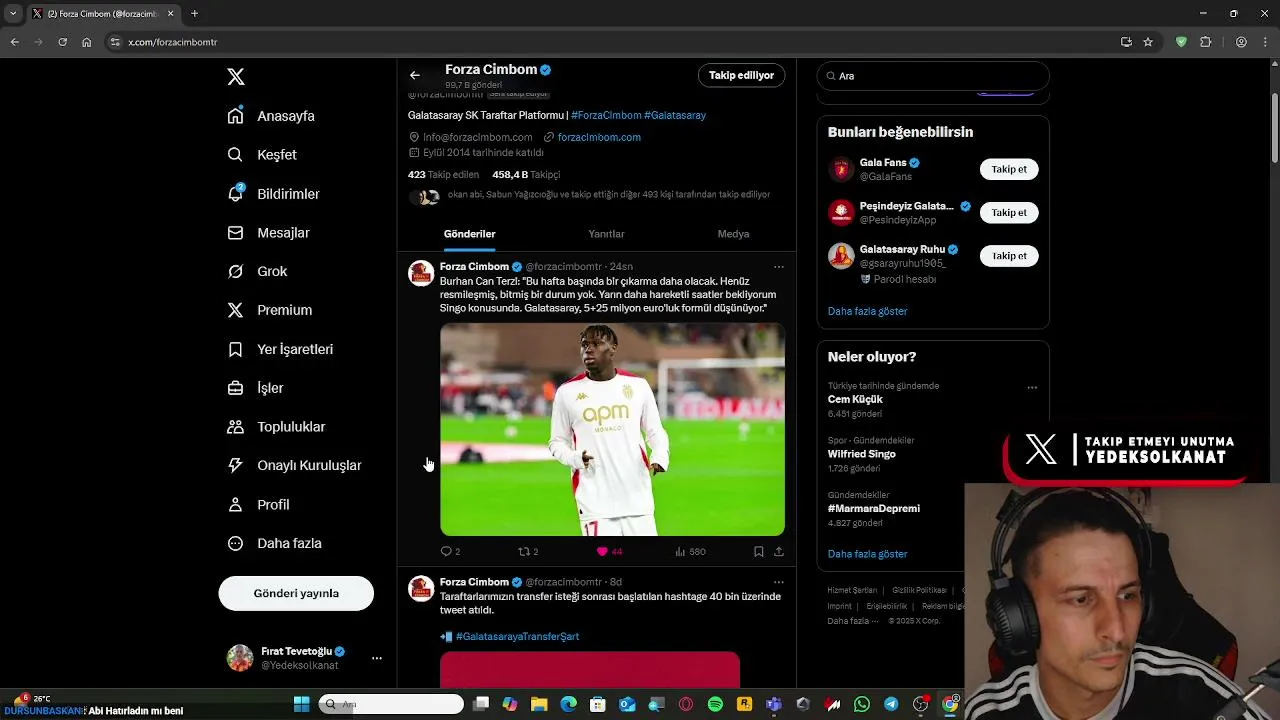Open Gala Fans profile avatar
The height and width of the screenshot is (720, 1280).
point(841,169)
